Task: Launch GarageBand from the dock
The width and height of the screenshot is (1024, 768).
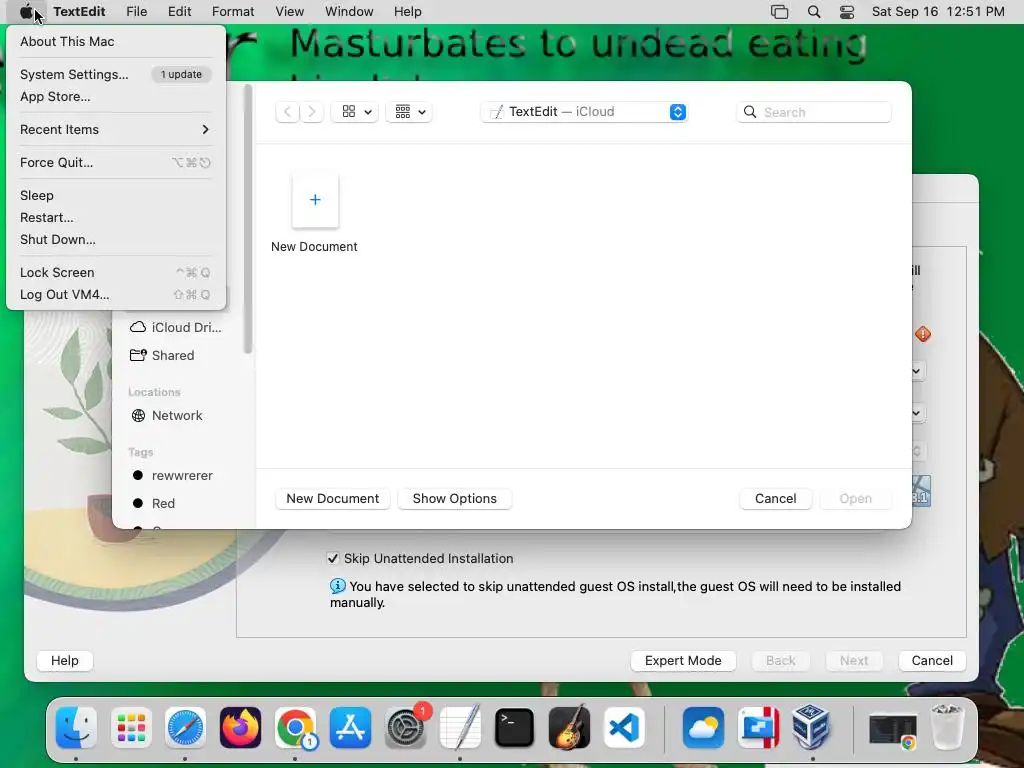Action: pos(569,727)
